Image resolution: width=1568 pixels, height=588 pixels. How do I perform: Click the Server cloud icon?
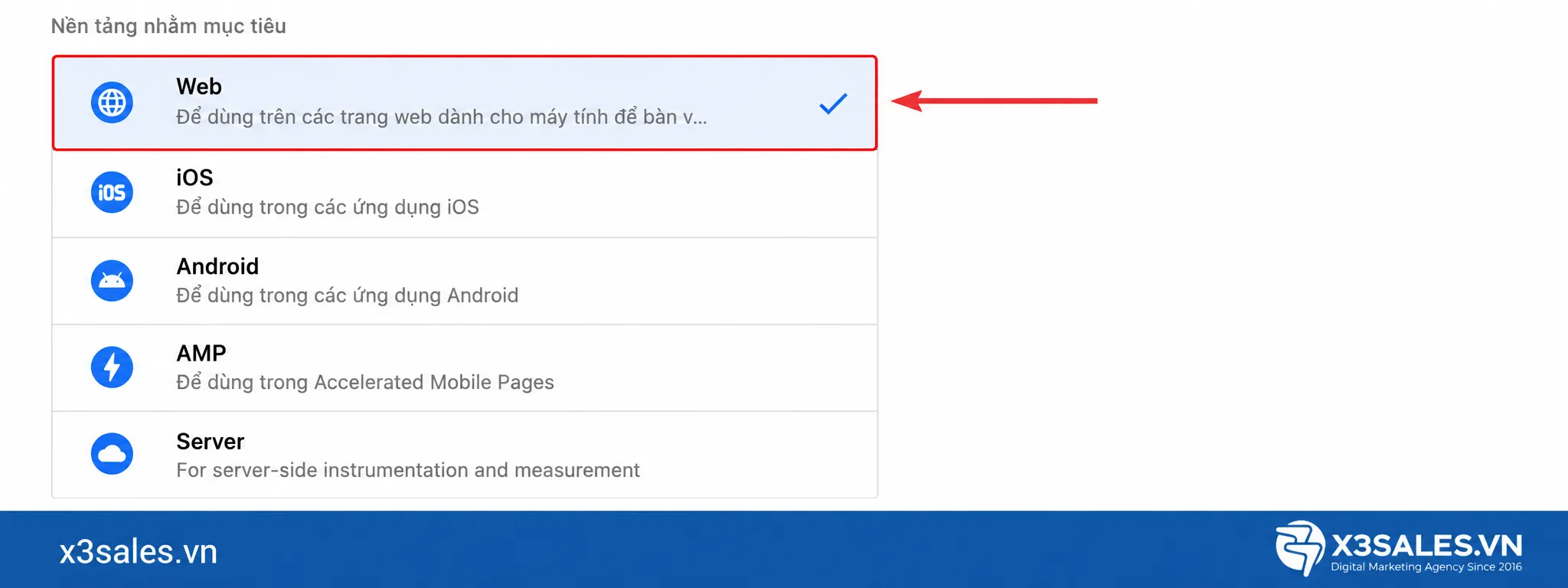coord(112,454)
